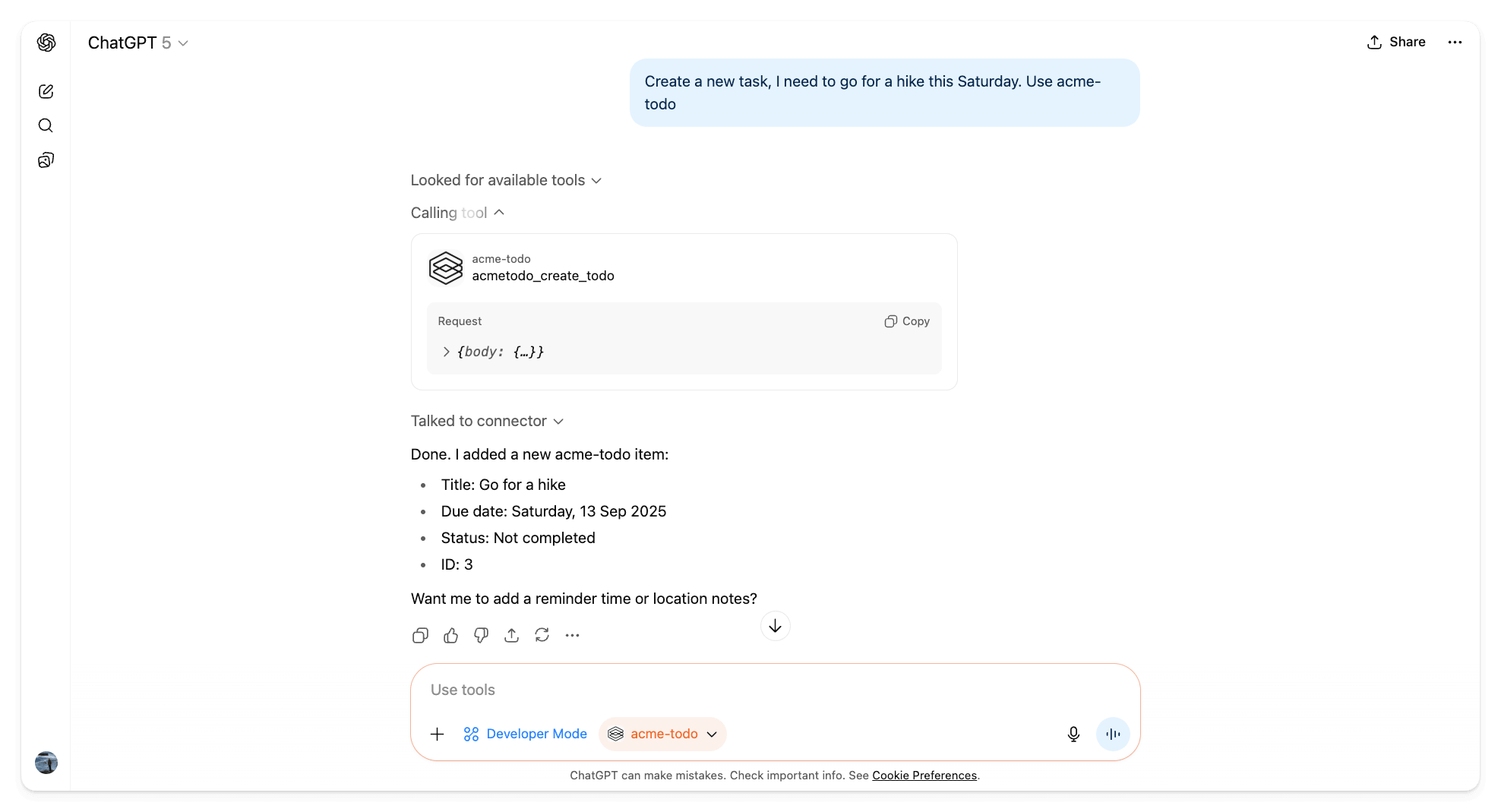
Task: Expand the request body JSON
Action: point(446,352)
